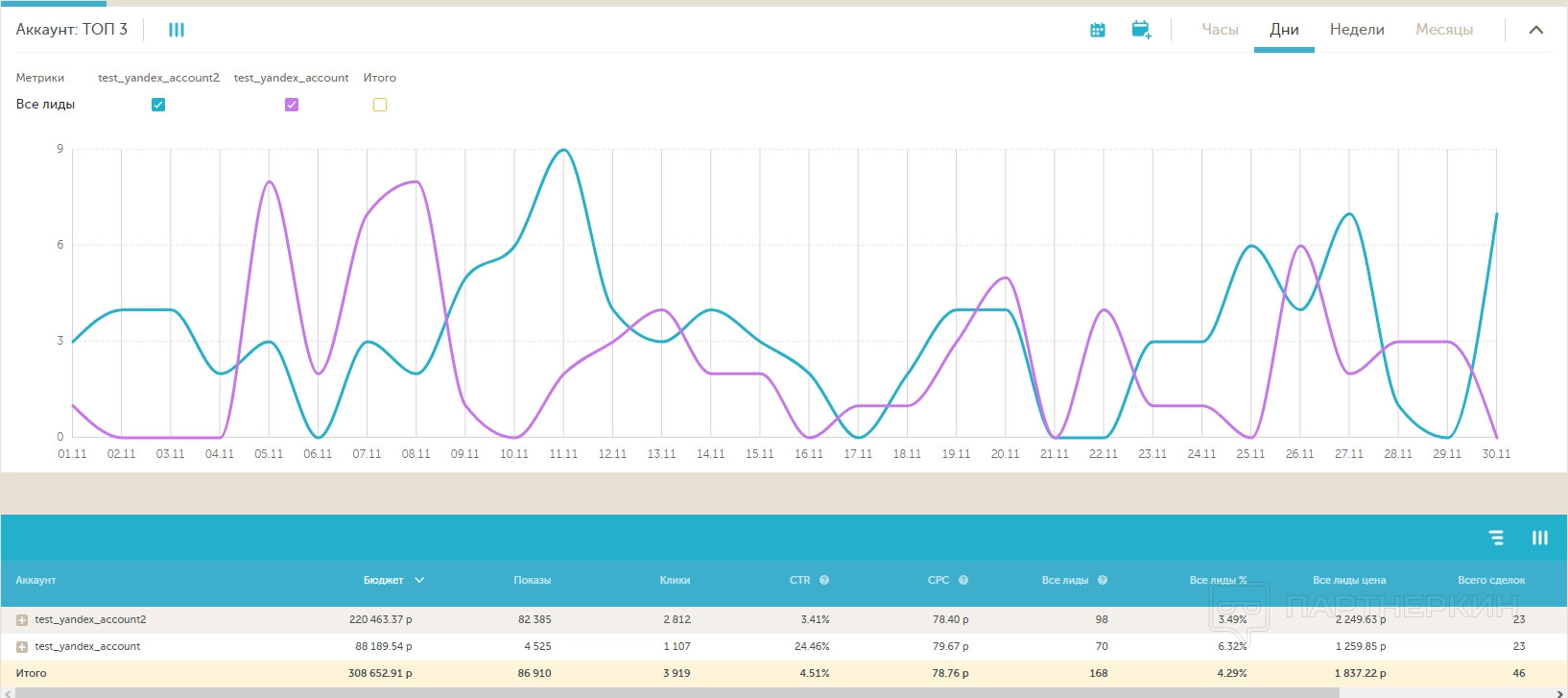
Task: Enable the Итого series checkbox
Action: point(380,105)
